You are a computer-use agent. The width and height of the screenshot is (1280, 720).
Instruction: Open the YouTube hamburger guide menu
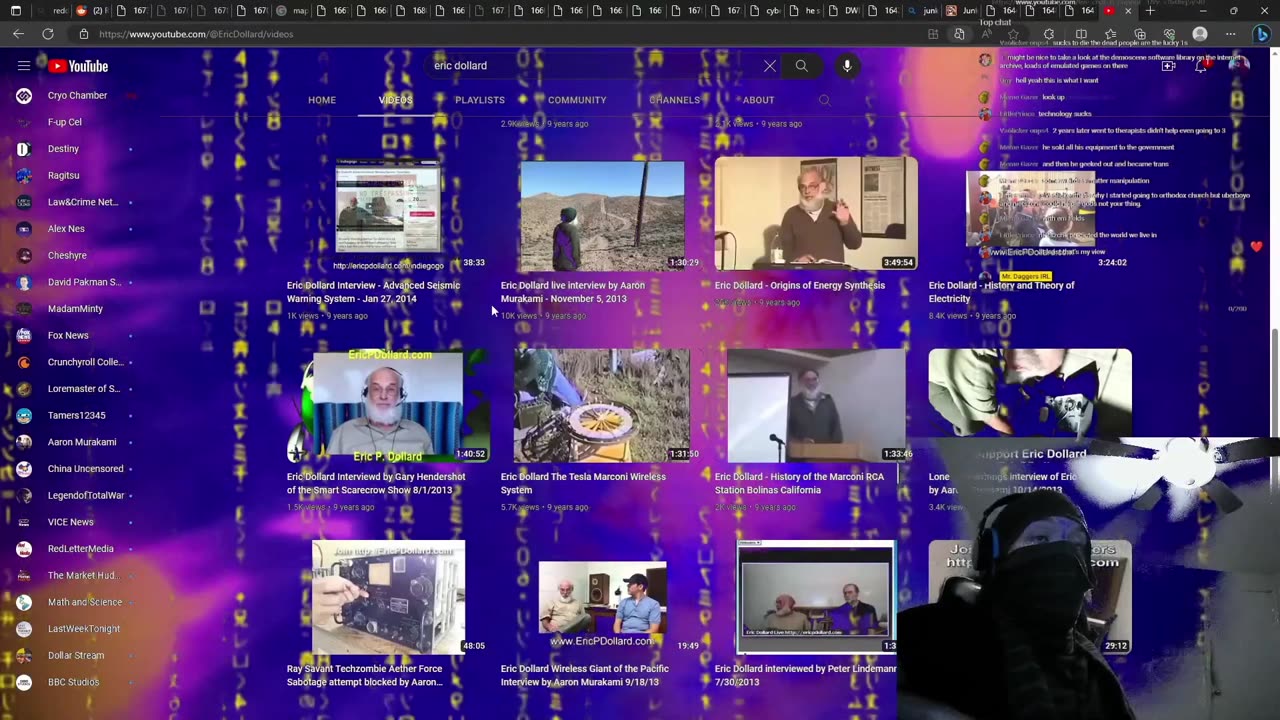[x=24, y=66]
